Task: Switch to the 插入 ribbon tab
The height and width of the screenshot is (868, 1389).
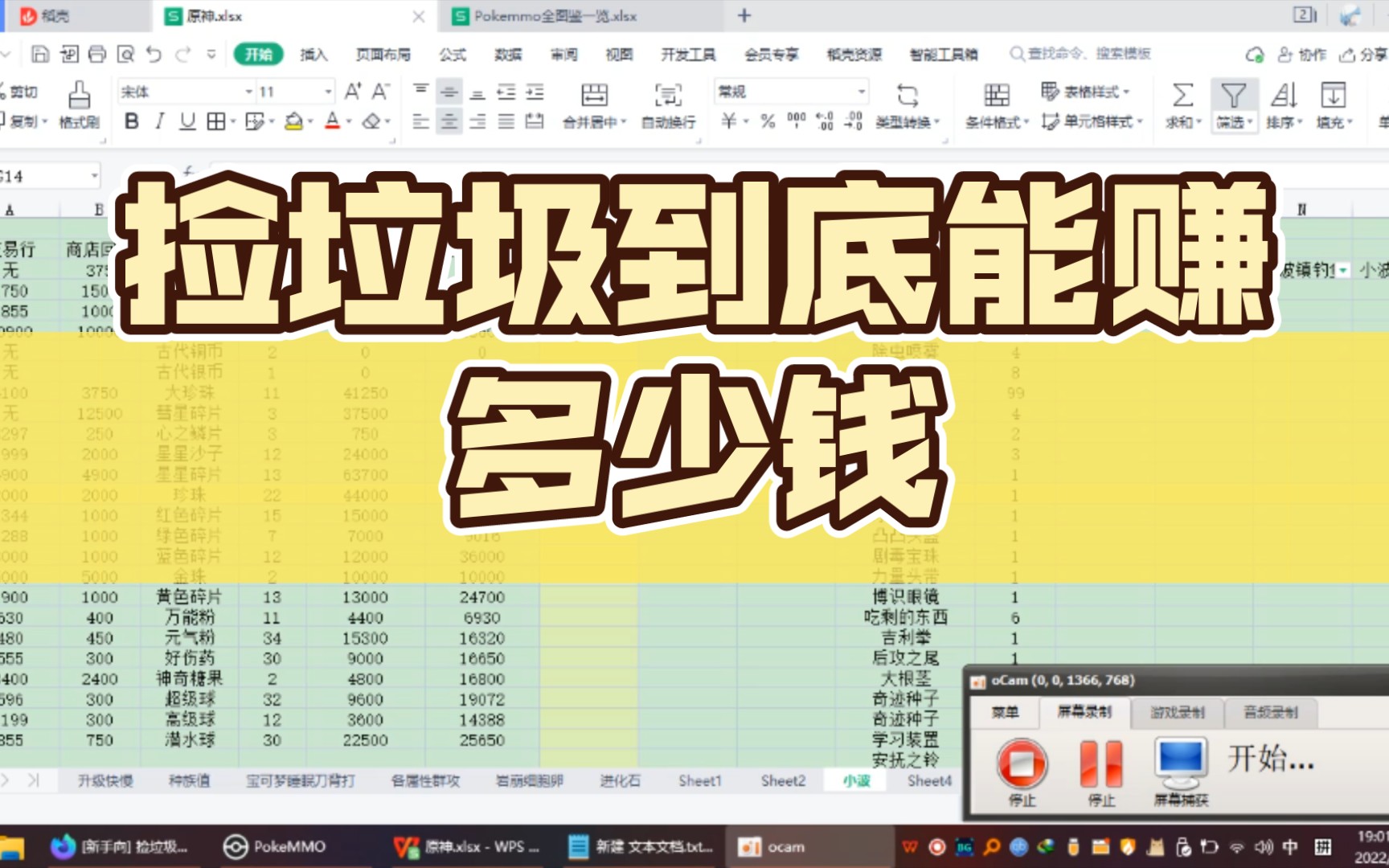Action: [313, 55]
